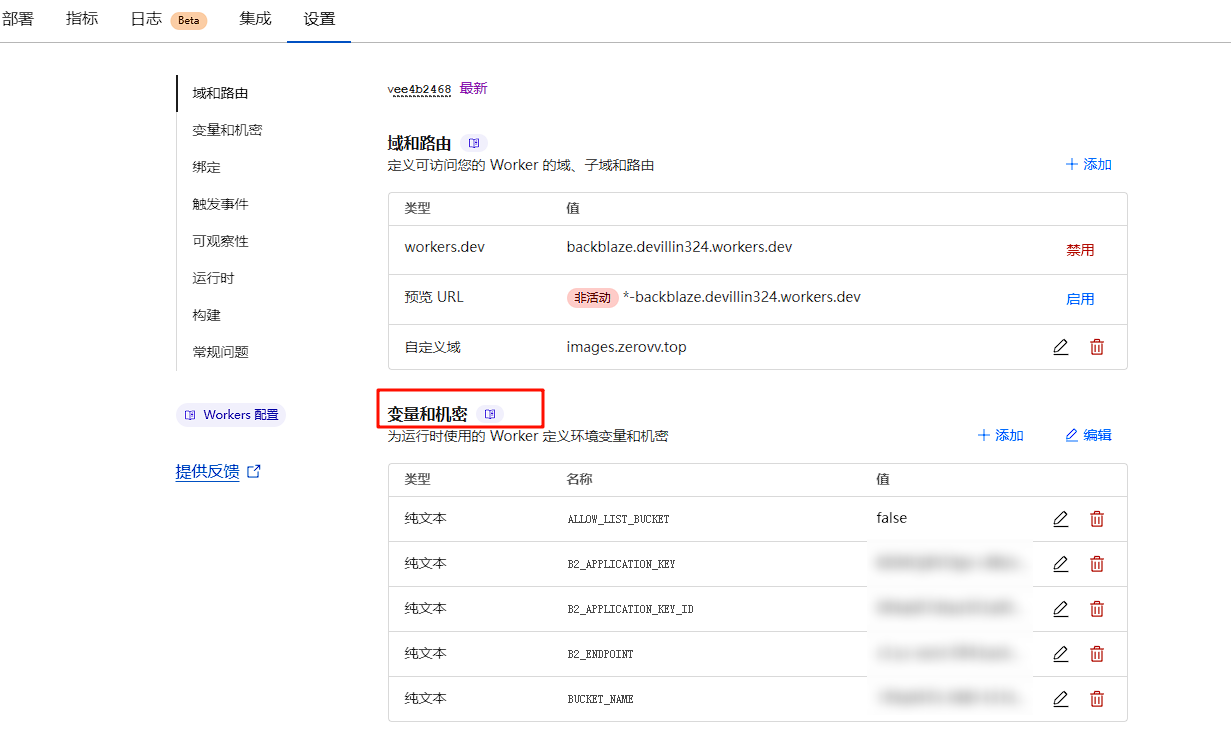The image size is (1231, 752).
Task: Click the pencil icon for ALLOW_LIST_BUCKET
Action: [1060, 519]
